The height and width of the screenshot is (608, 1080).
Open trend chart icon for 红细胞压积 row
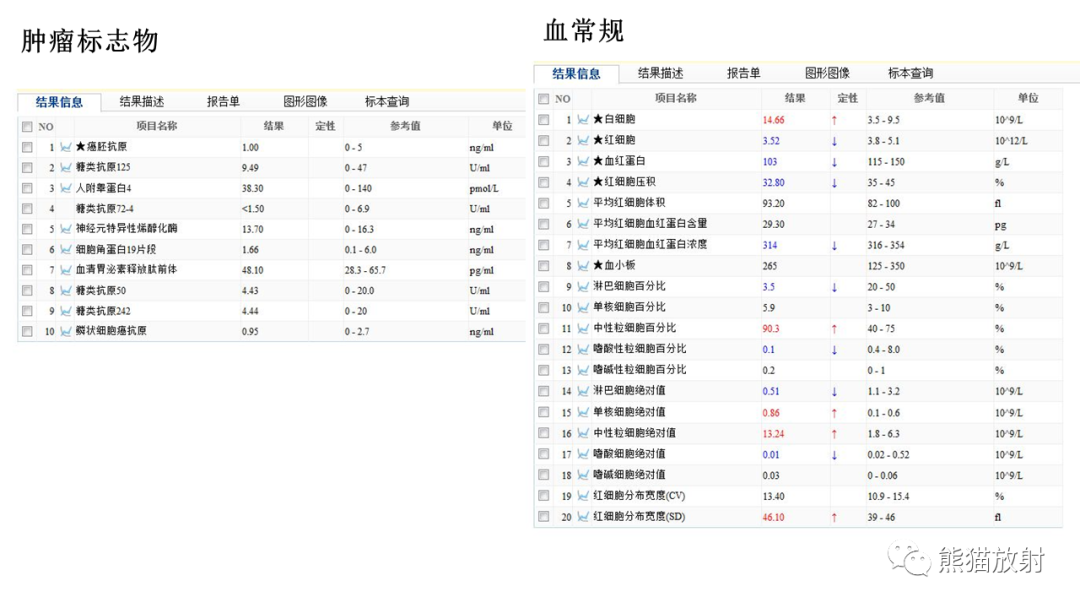point(583,182)
